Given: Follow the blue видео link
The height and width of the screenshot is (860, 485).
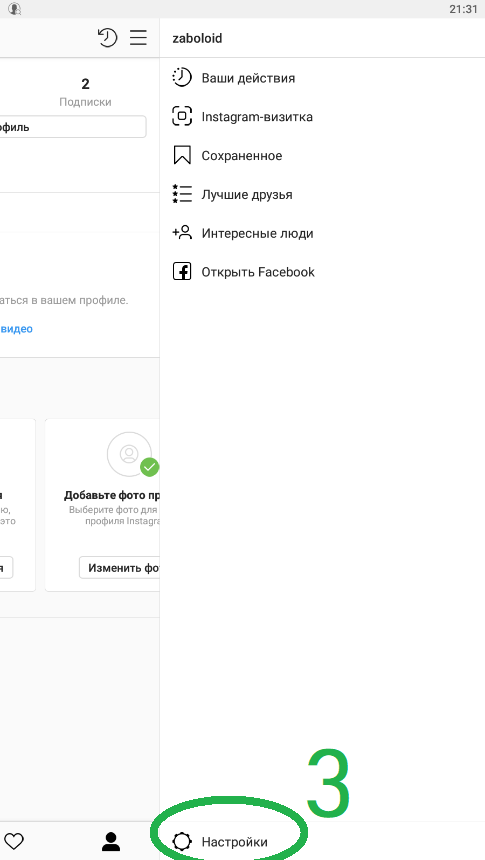Looking at the screenshot, I should click(16, 329).
